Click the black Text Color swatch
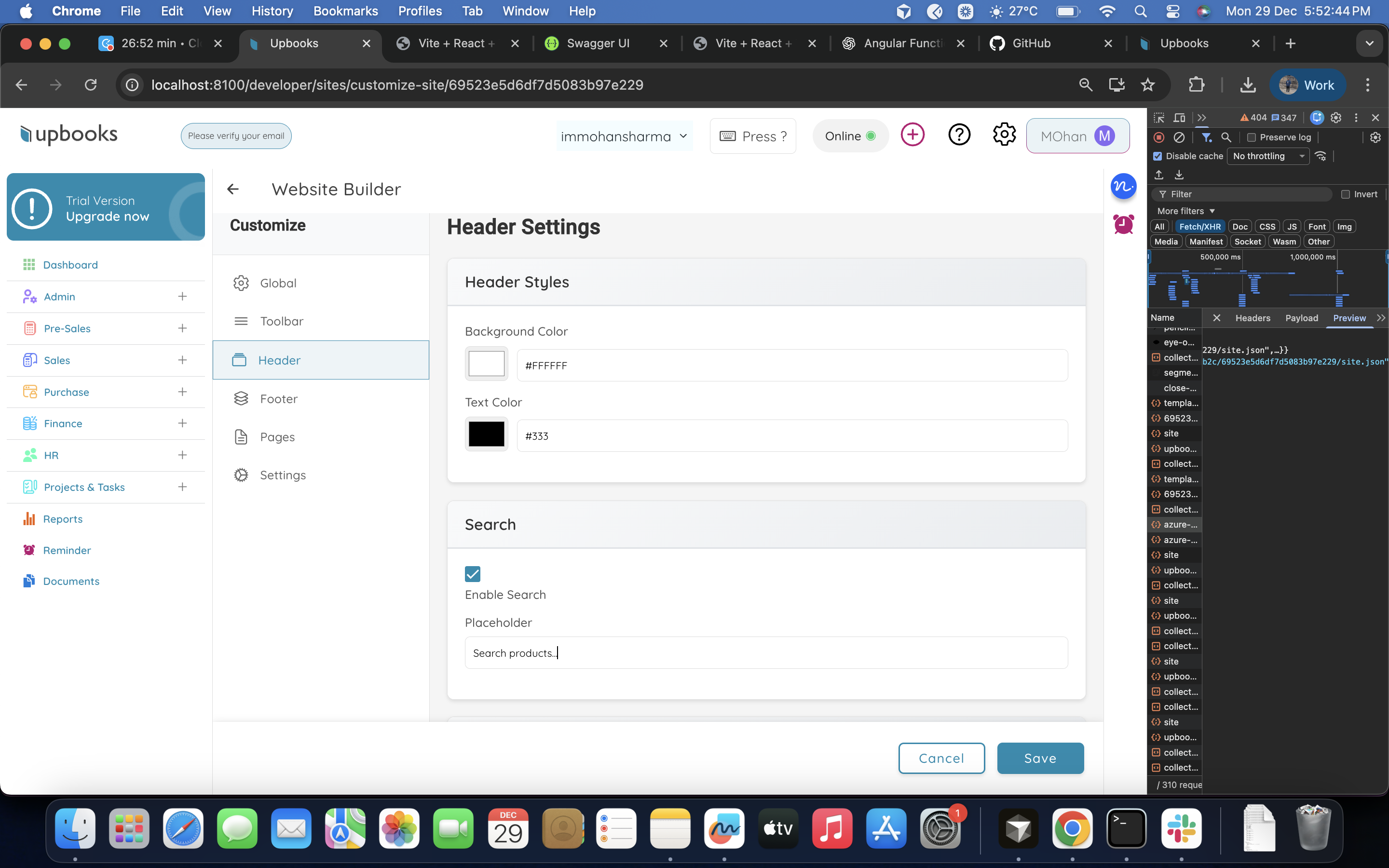 [486, 434]
